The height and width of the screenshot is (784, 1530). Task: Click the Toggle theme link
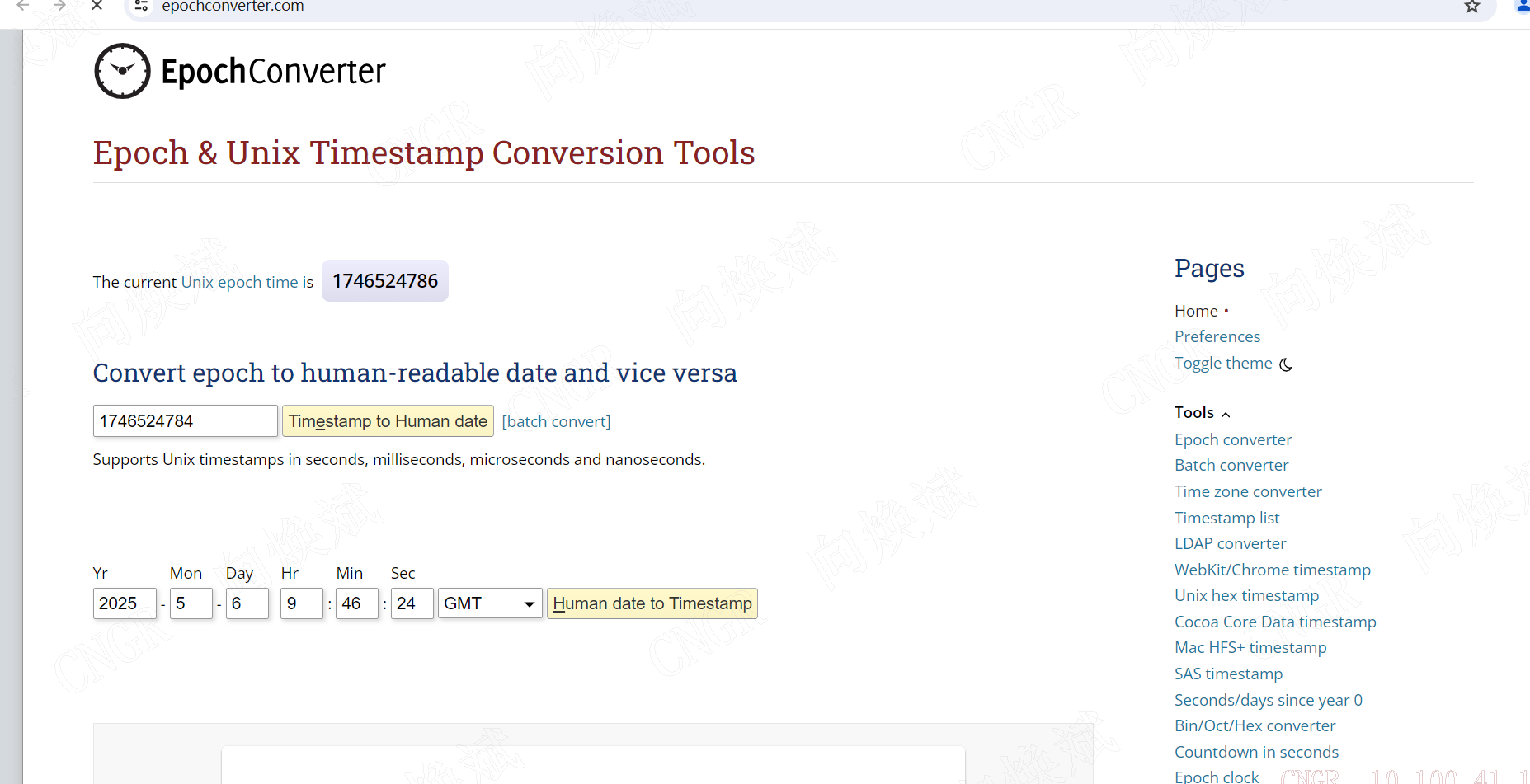(x=1223, y=363)
